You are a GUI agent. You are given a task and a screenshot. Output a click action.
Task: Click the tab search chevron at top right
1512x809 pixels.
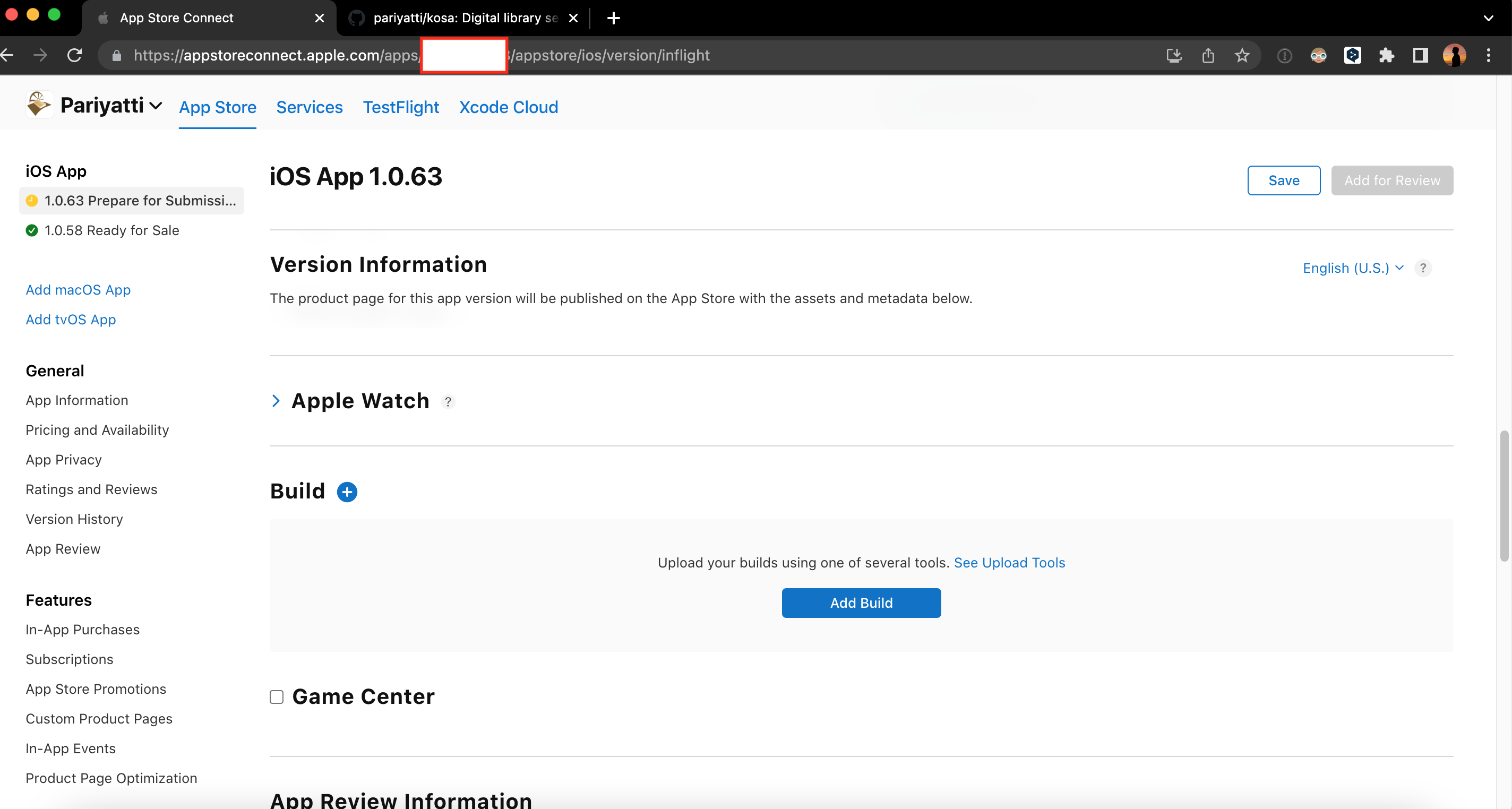coord(1488,18)
